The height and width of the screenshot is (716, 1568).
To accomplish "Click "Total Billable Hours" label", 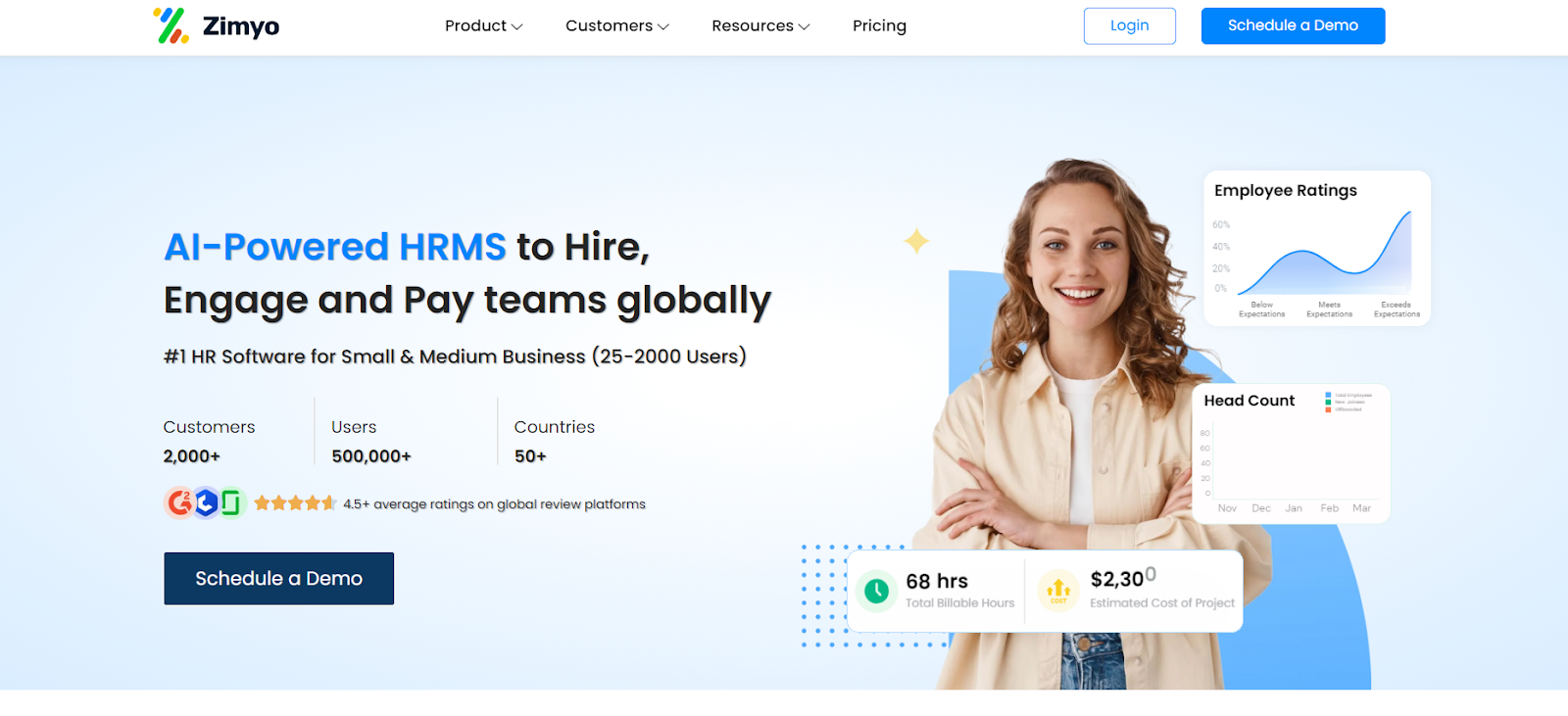I will point(959,603).
